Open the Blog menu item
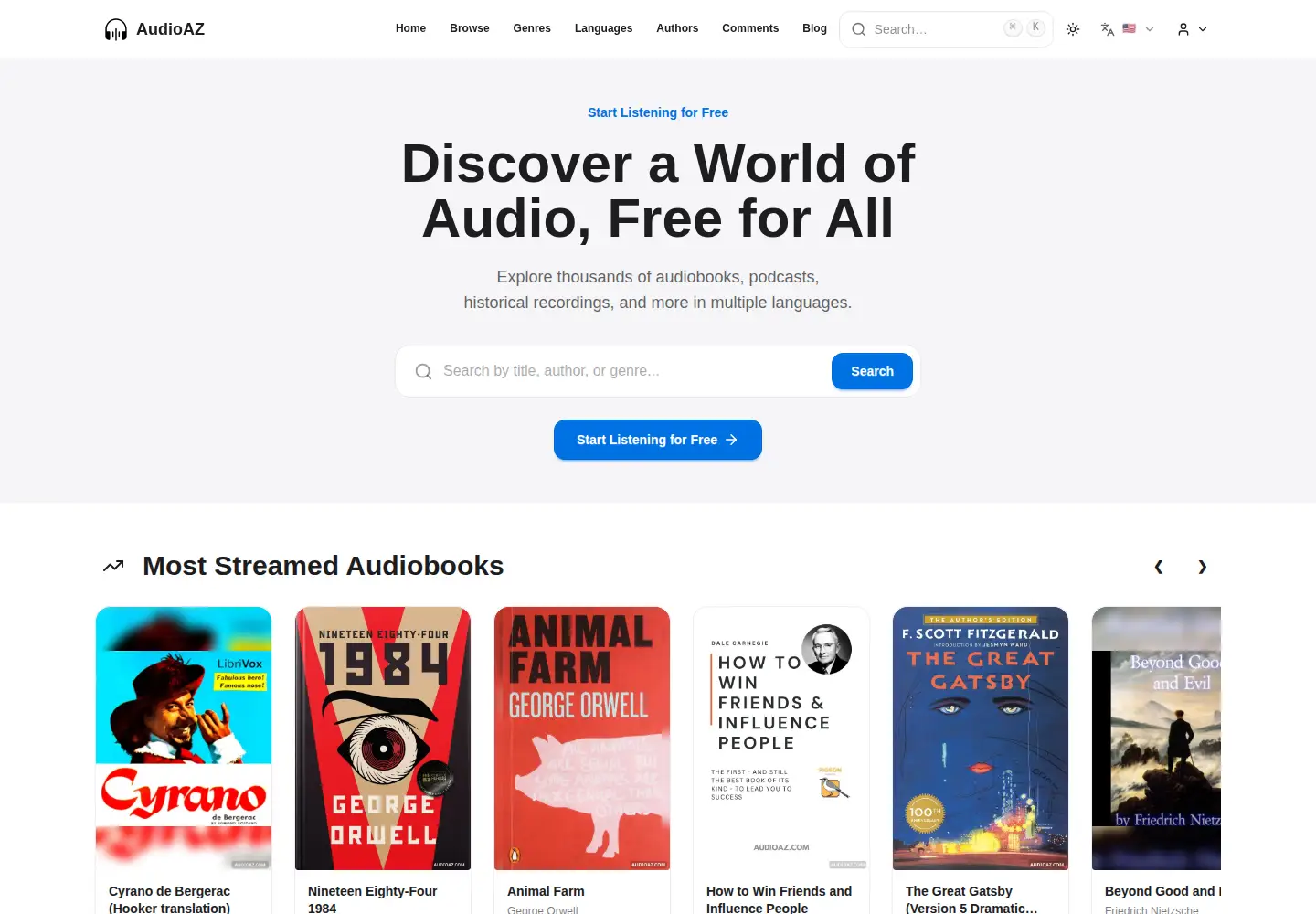 pyautogui.click(x=814, y=28)
